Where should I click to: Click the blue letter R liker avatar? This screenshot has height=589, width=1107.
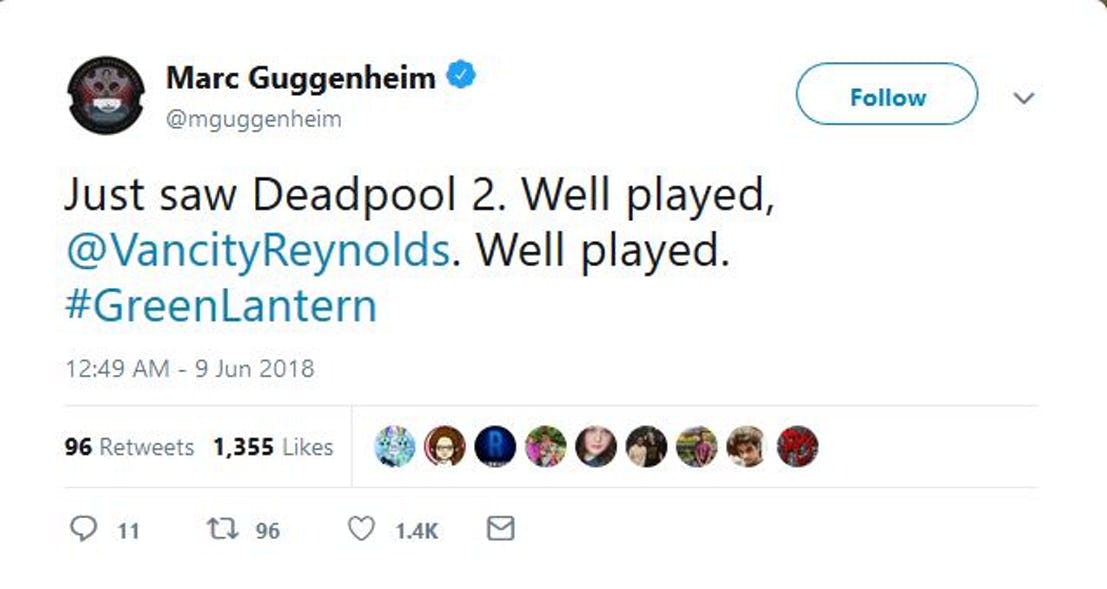pos(494,446)
